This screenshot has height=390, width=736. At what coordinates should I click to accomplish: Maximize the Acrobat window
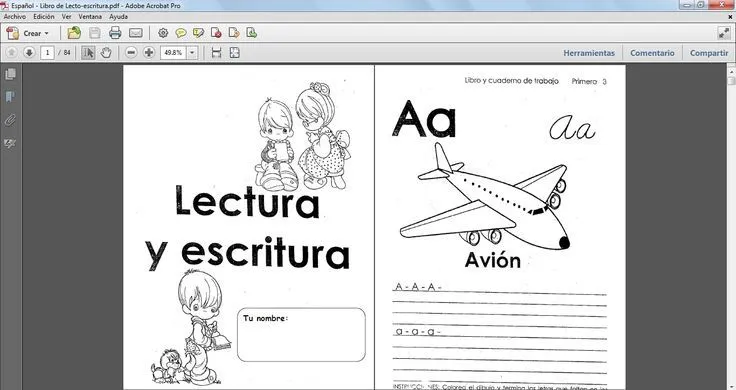701,5
